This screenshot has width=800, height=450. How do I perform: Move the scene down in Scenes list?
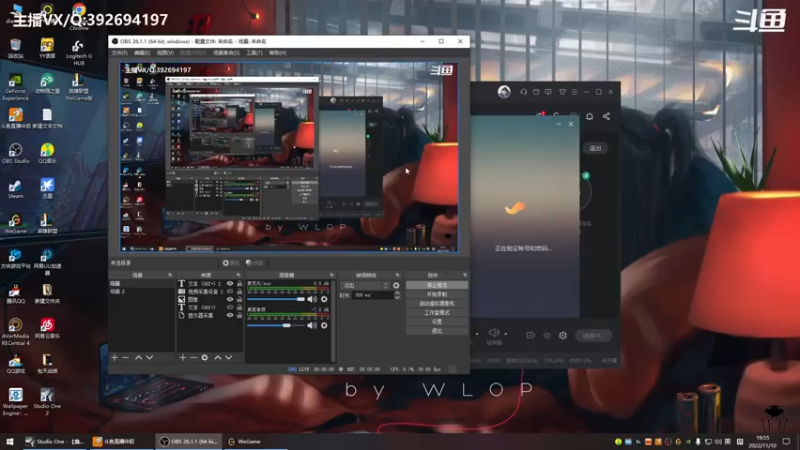coord(149,358)
